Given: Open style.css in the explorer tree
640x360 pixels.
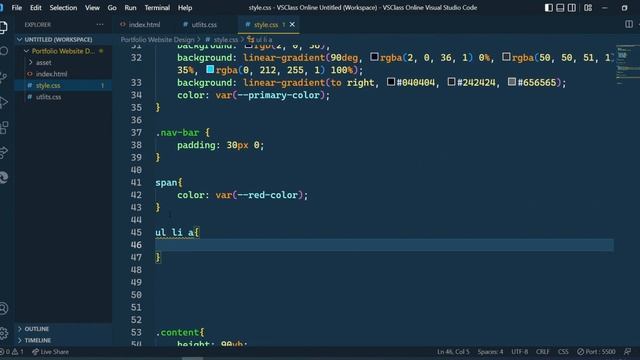Looking at the screenshot, I should pyautogui.click(x=48, y=85).
